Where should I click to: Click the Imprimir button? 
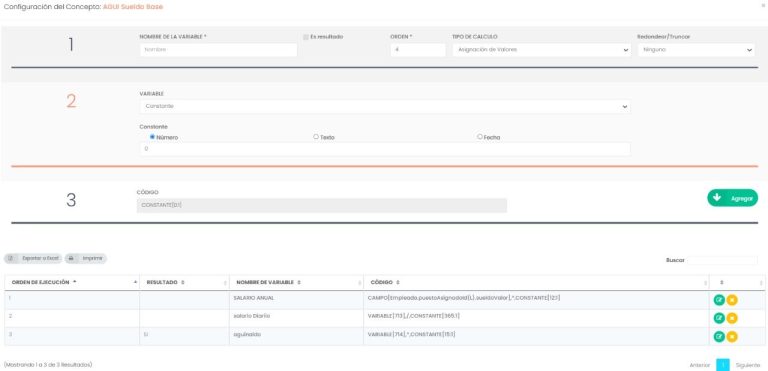point(86,258)
